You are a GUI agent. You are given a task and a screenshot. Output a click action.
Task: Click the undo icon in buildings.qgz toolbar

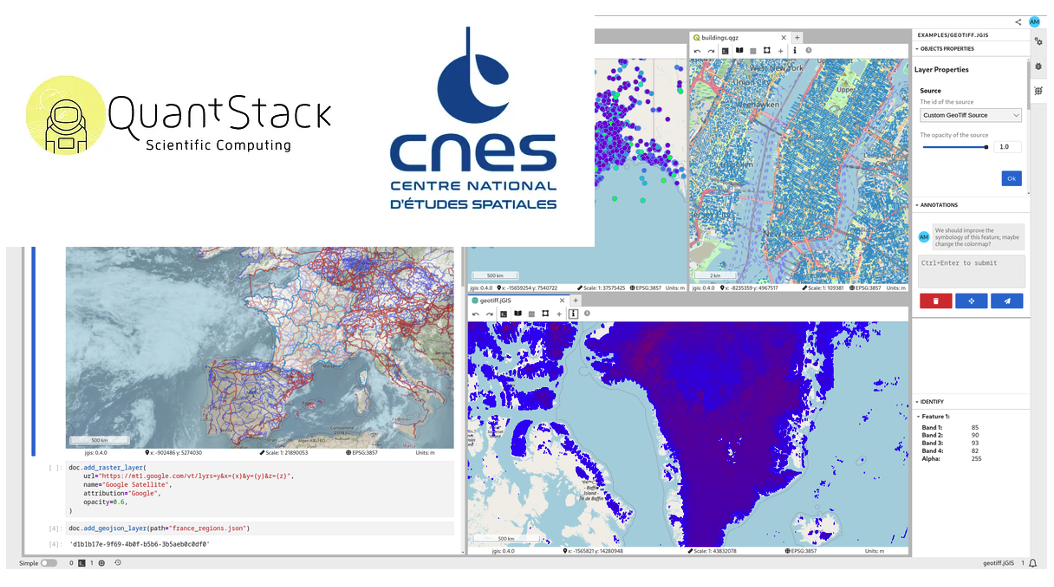tap(697, 50)
